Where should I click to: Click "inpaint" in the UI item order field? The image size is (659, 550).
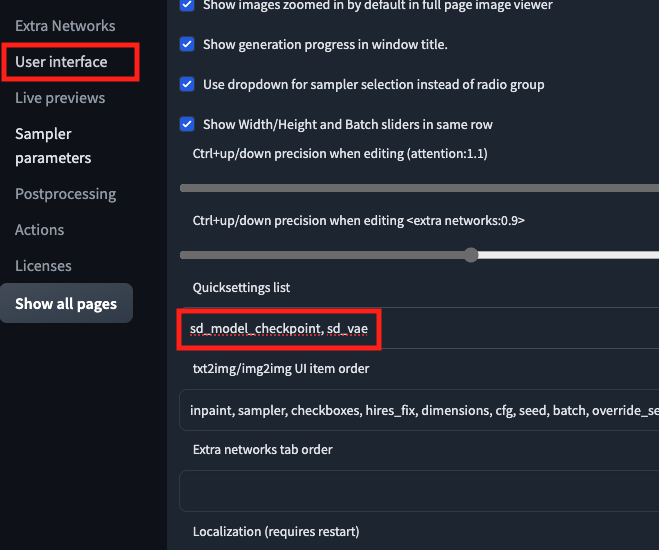click(x=212, y=410)
